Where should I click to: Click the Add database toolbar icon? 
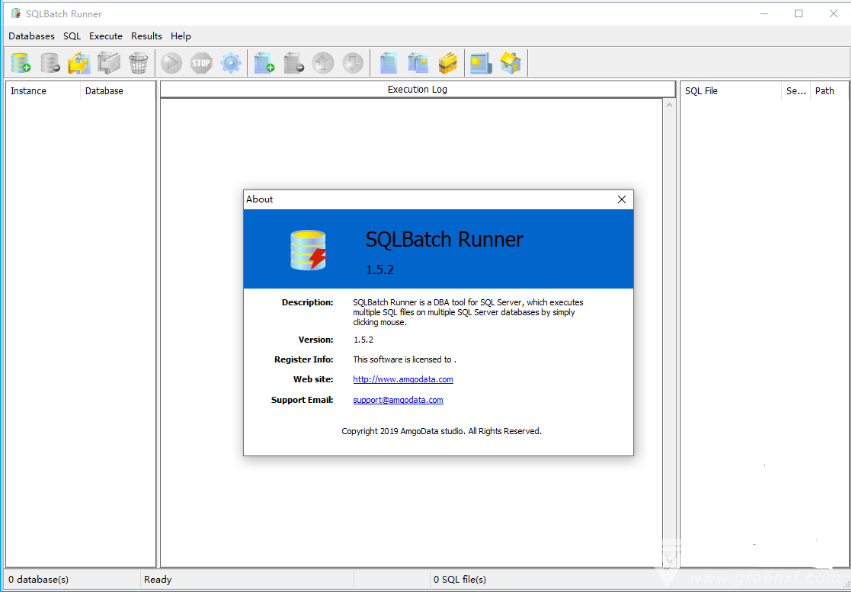pos(21,63)
